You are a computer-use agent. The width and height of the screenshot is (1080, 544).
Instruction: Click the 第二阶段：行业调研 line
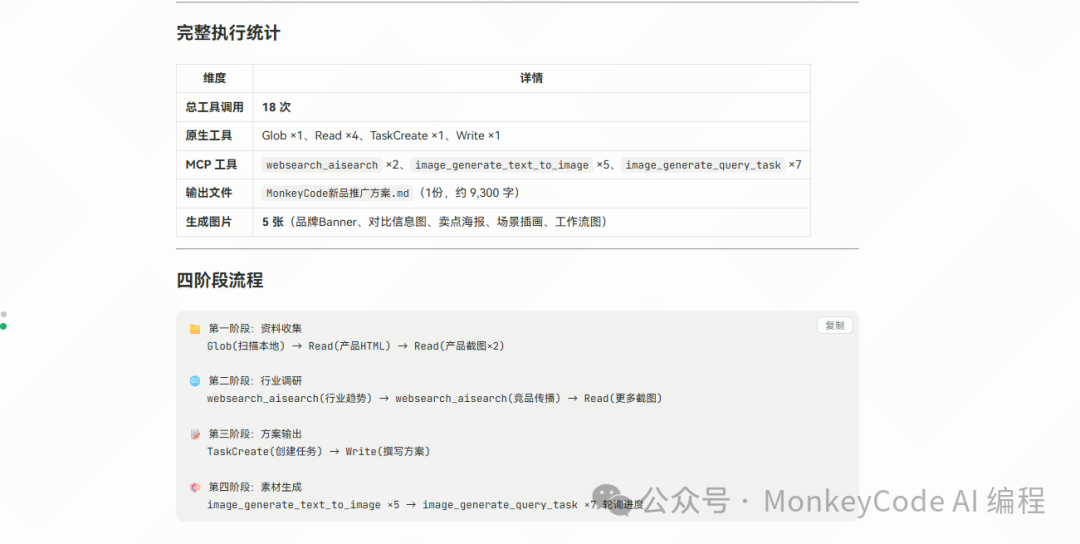click(255, 381)
